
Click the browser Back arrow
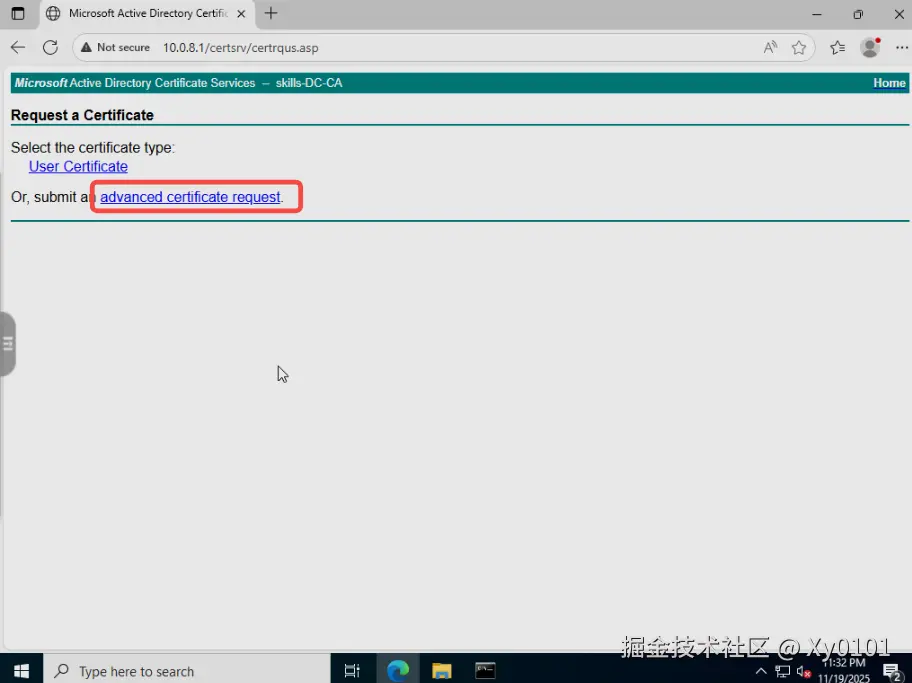(x=18, y=48)
